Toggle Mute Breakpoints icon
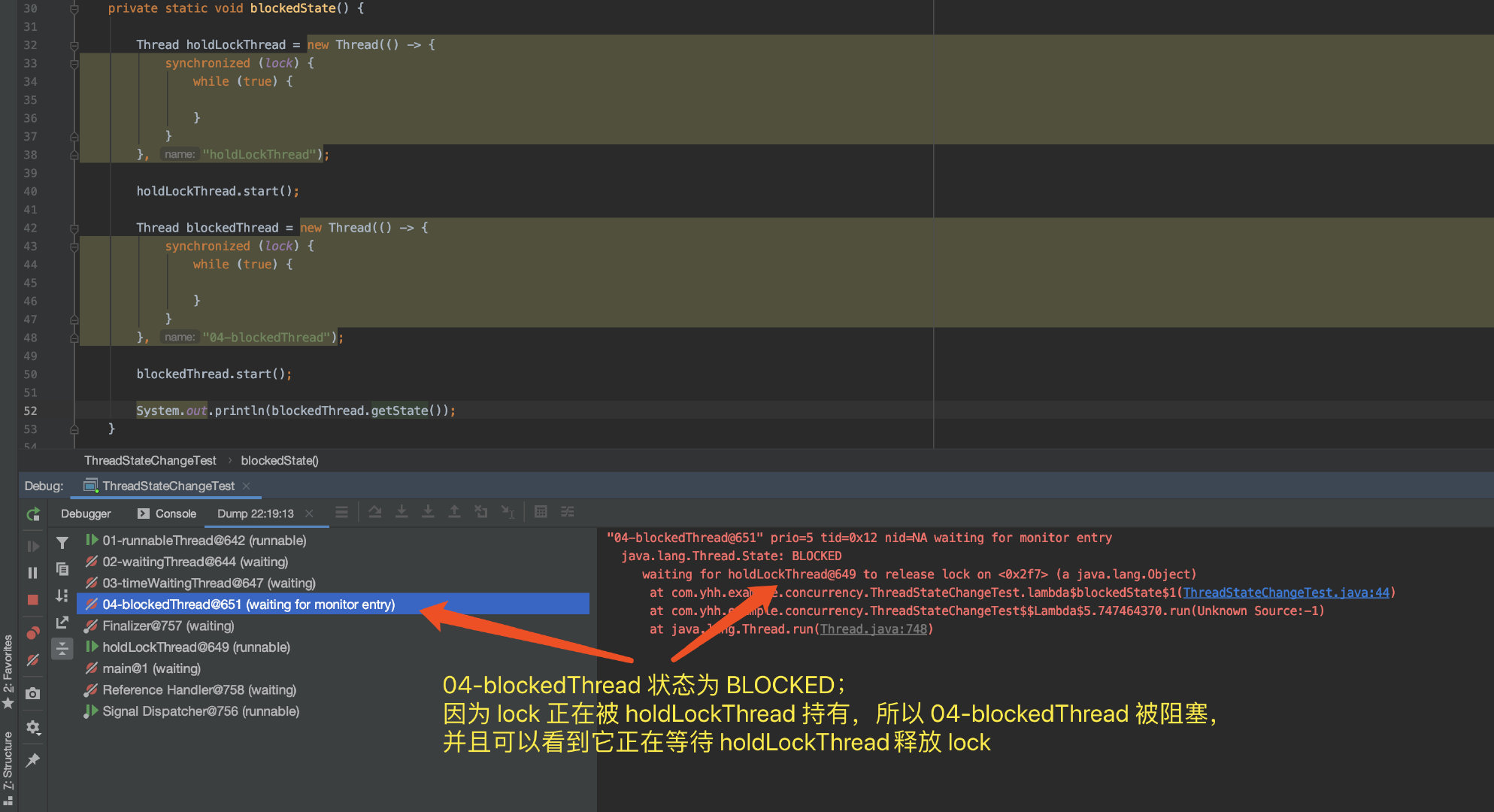Viewport: 1494px width, 812px height. click(x=33, y=660)
